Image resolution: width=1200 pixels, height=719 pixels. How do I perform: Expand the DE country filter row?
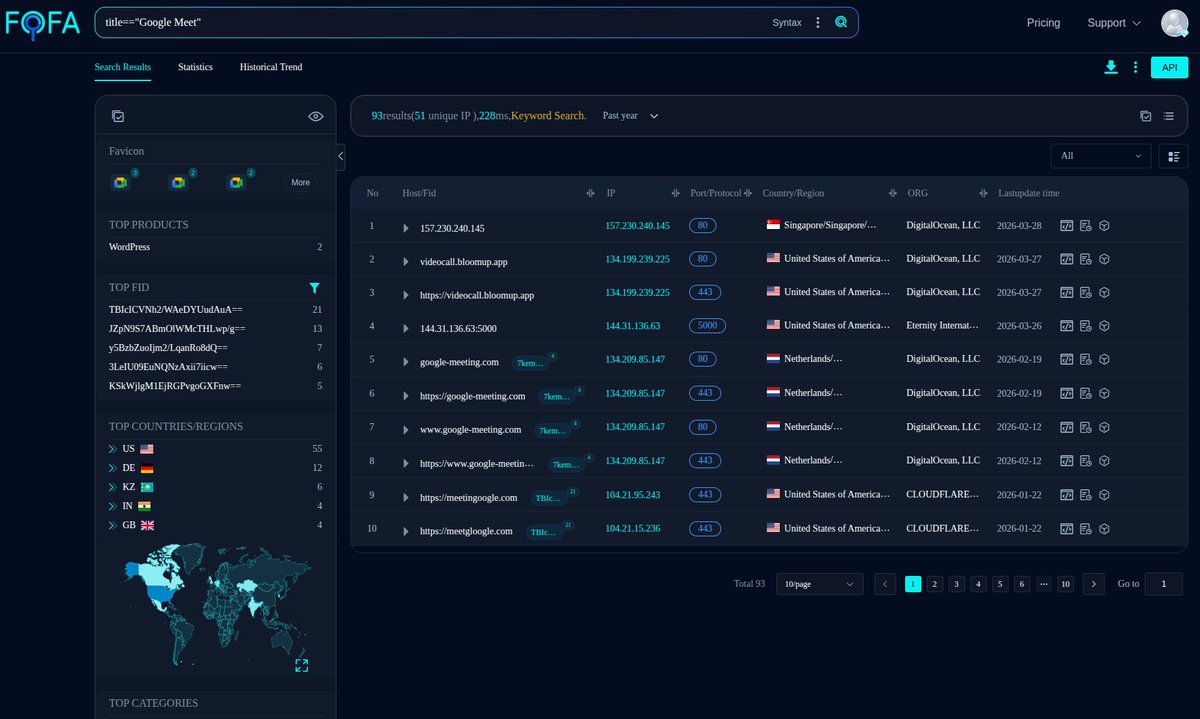[x=113, y=468]
